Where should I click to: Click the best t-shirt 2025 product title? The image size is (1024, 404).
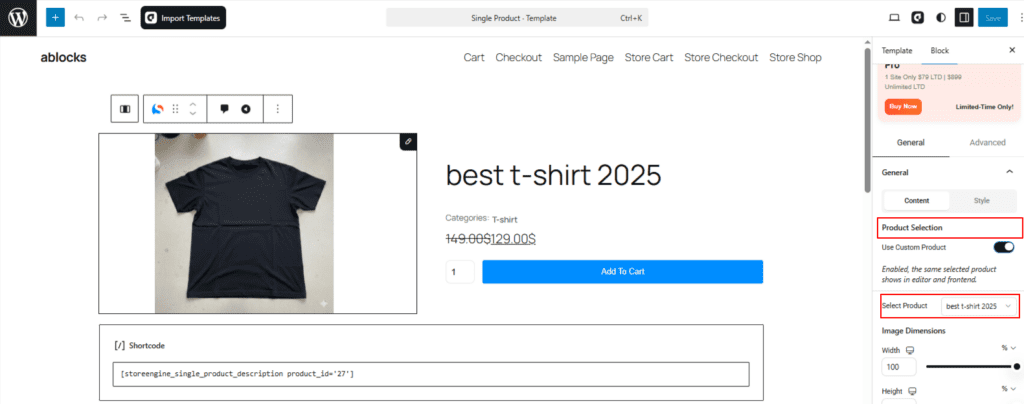(x=553, y=175)
